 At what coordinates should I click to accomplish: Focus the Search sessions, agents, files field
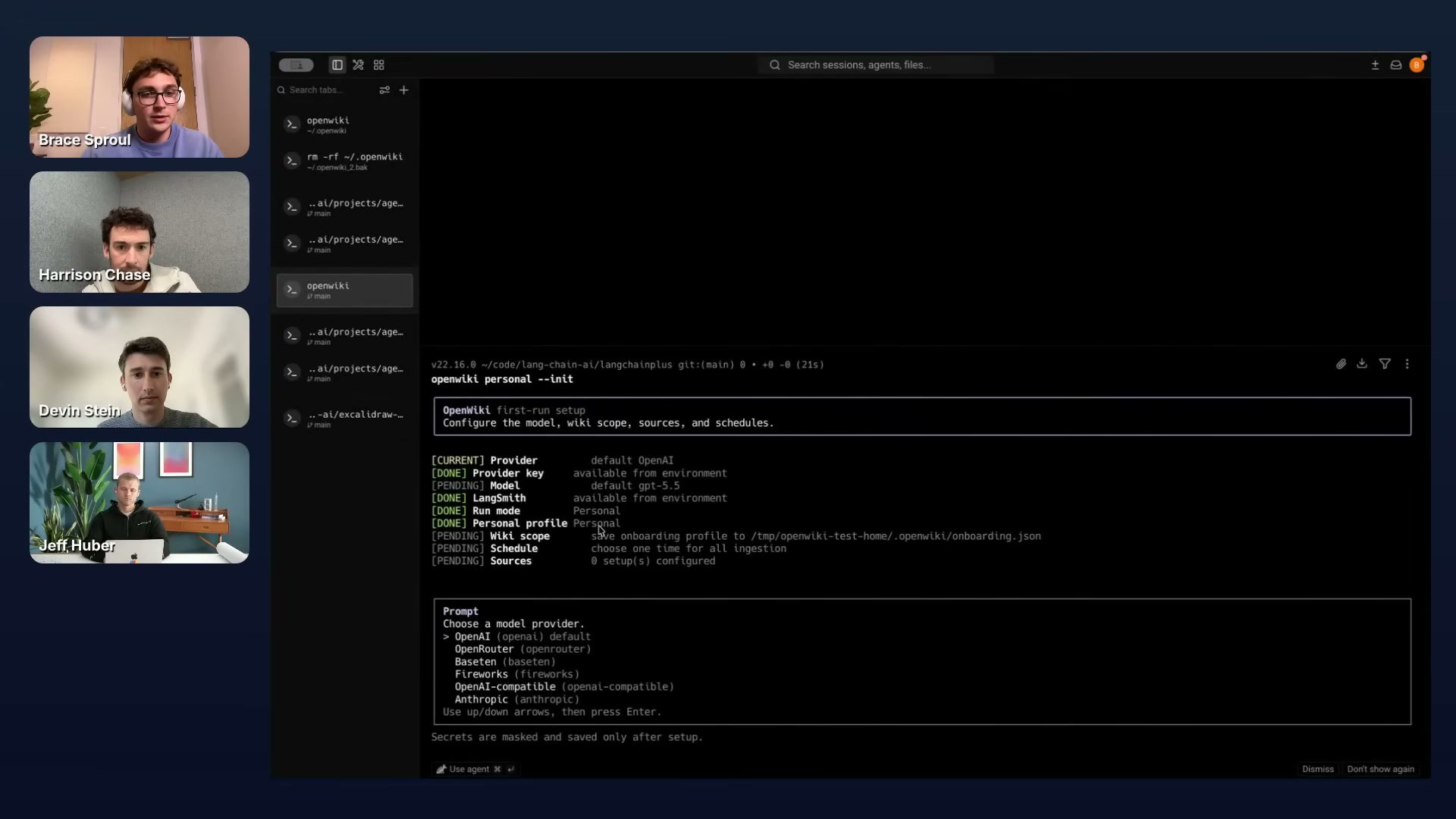point(876,65)
